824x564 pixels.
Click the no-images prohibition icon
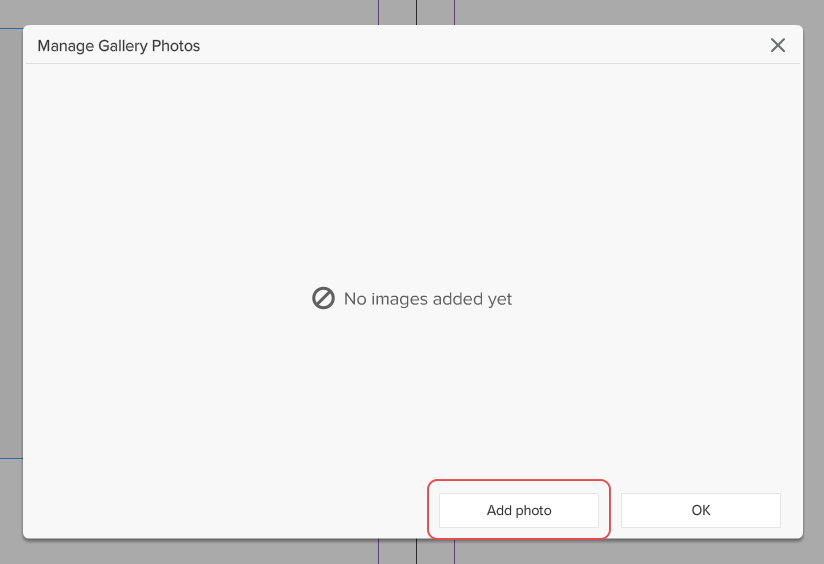[323, 298]
